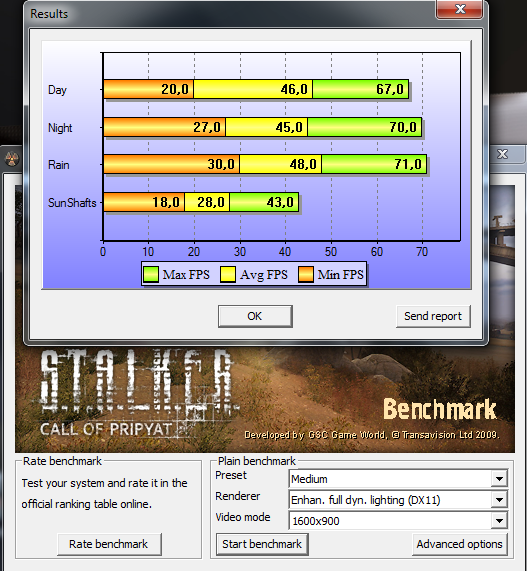
Task: Click the Min FPS legend text
Action: 341,275
